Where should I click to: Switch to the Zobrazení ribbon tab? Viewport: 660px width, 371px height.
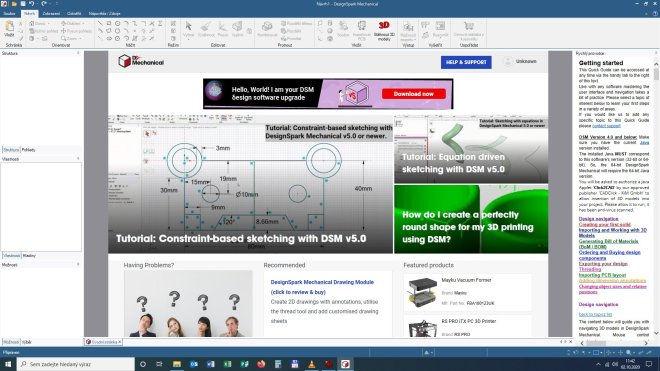51,13
